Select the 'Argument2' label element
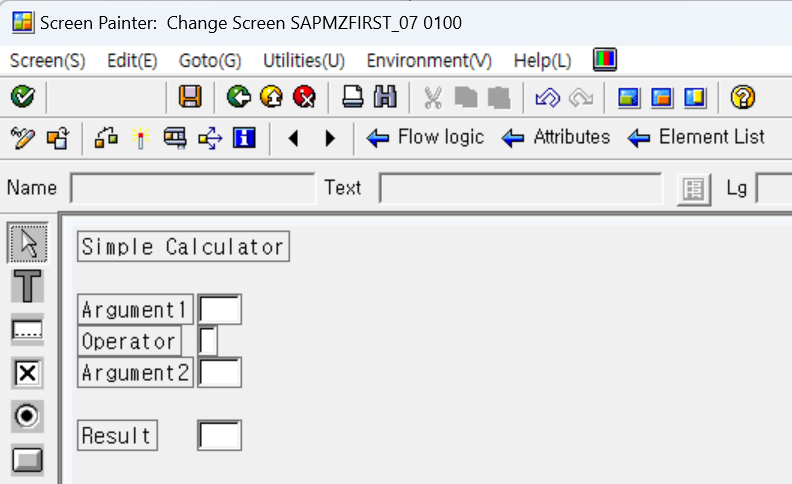Screen dimensions: 792x484 tap(135, 372)
